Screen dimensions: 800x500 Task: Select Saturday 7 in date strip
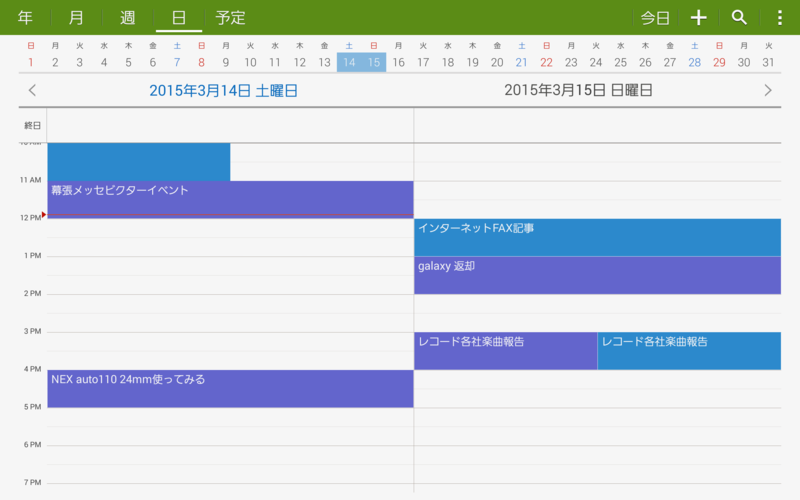click(x=177, y=62)
